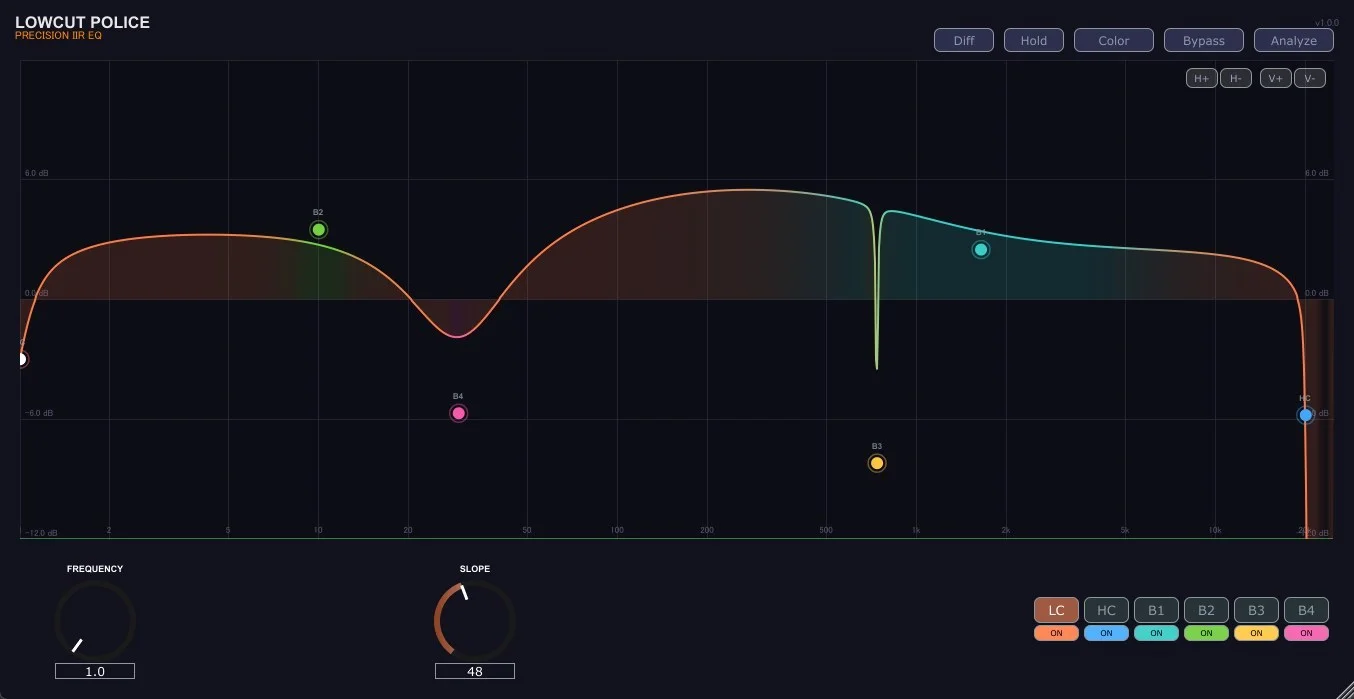Click the Color button
The width and height of the screenshot is (1354, 699).
pyautogui.click(x=1114, y=40)
